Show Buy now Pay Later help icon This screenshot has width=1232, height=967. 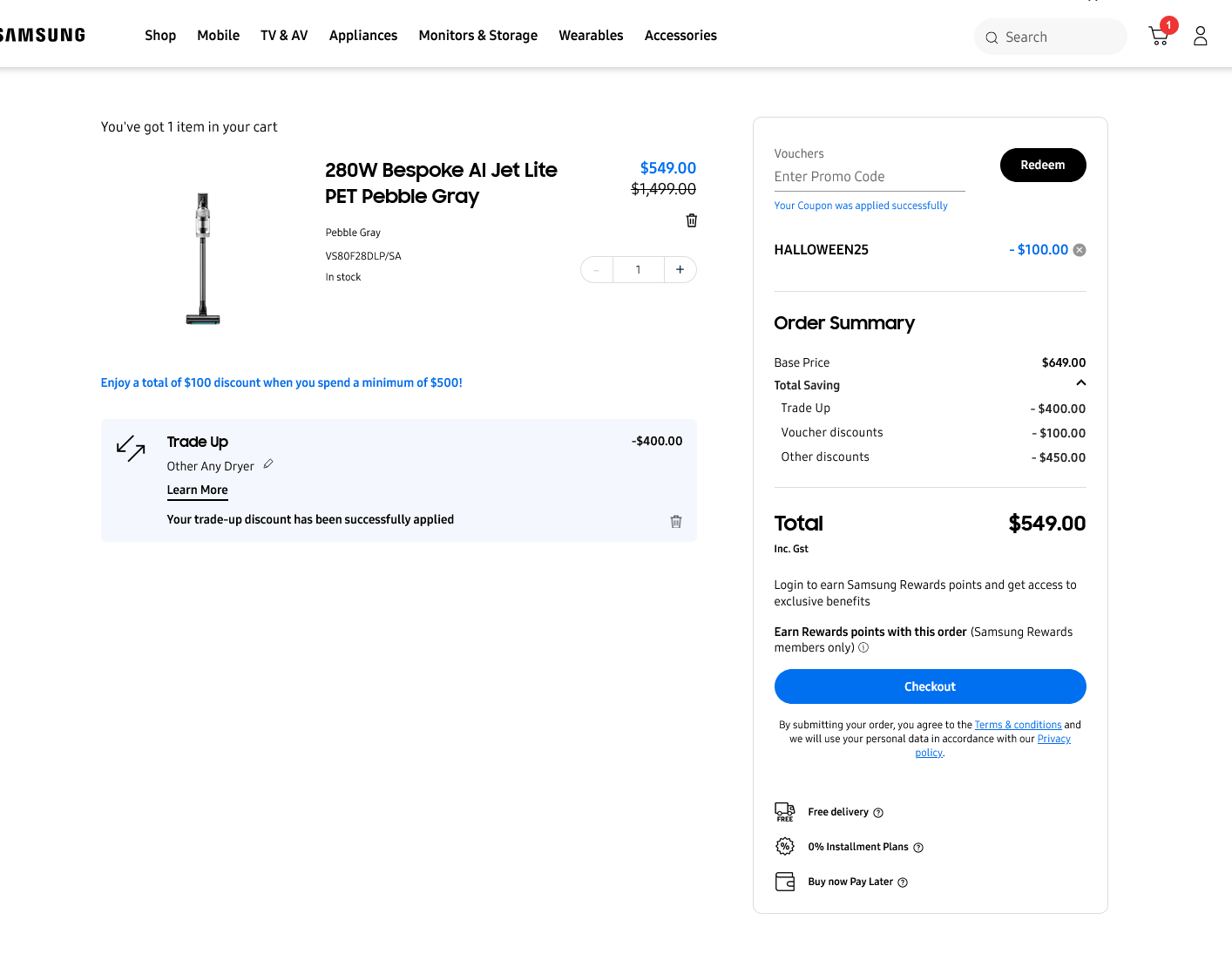[x=903, y=882]
